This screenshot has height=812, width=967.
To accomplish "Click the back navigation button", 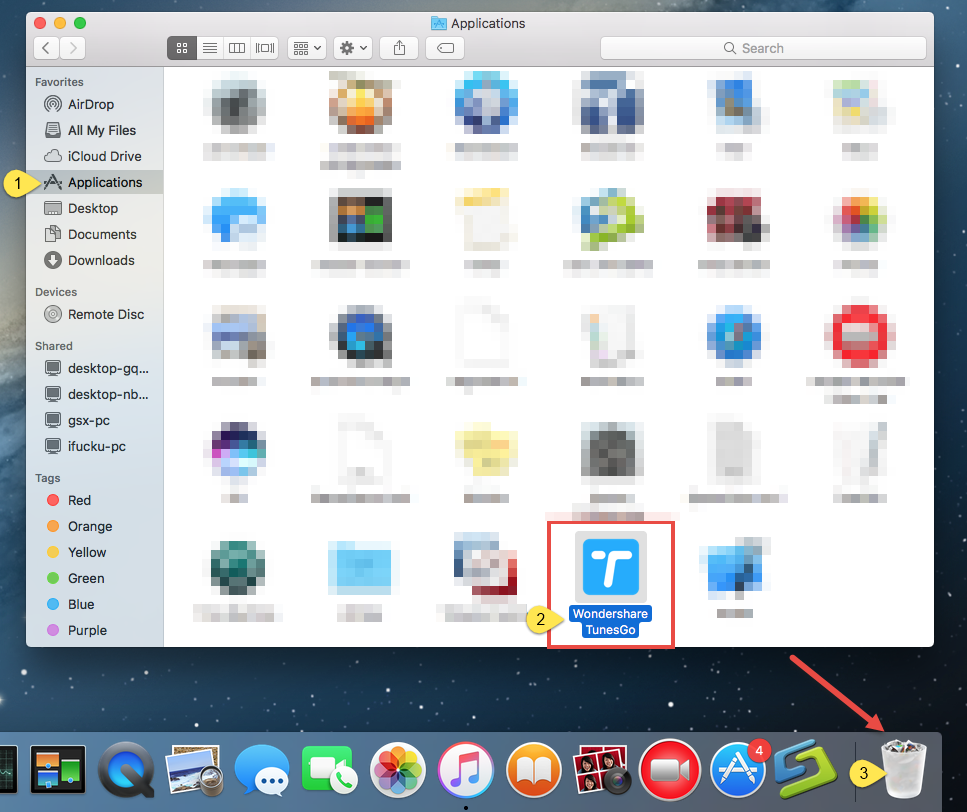I will pos(46,47).
